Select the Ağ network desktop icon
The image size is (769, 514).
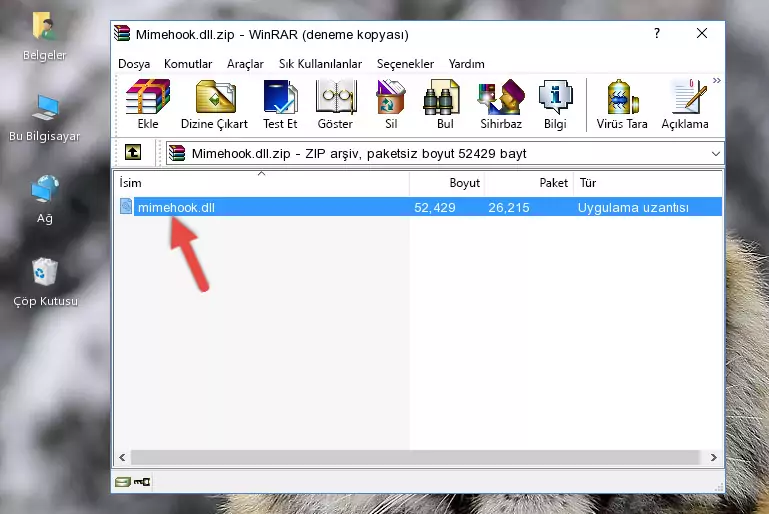(x=45, y=199)
